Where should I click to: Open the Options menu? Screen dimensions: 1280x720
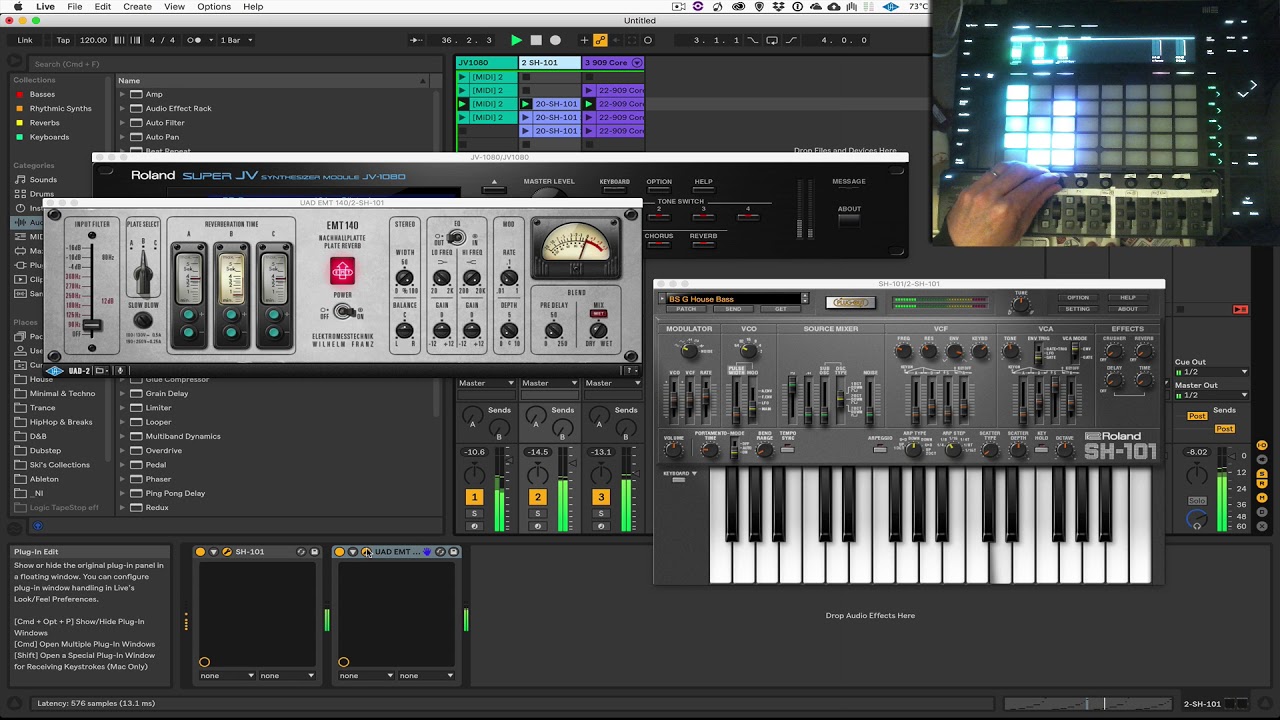click(214, 7)
